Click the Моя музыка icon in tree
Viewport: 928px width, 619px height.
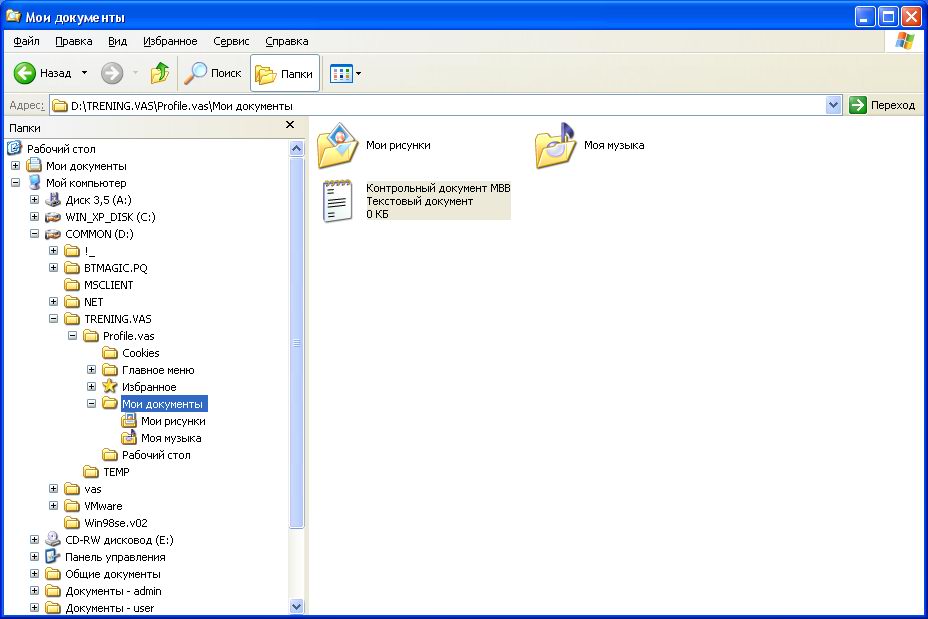point(128,438)
